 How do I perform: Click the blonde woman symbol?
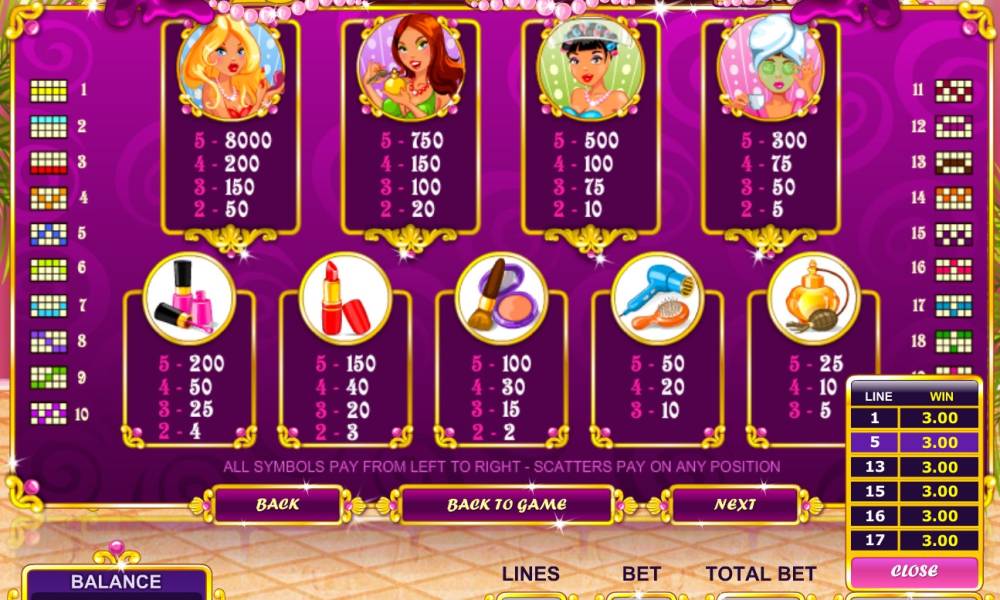(x=230, y=66)
